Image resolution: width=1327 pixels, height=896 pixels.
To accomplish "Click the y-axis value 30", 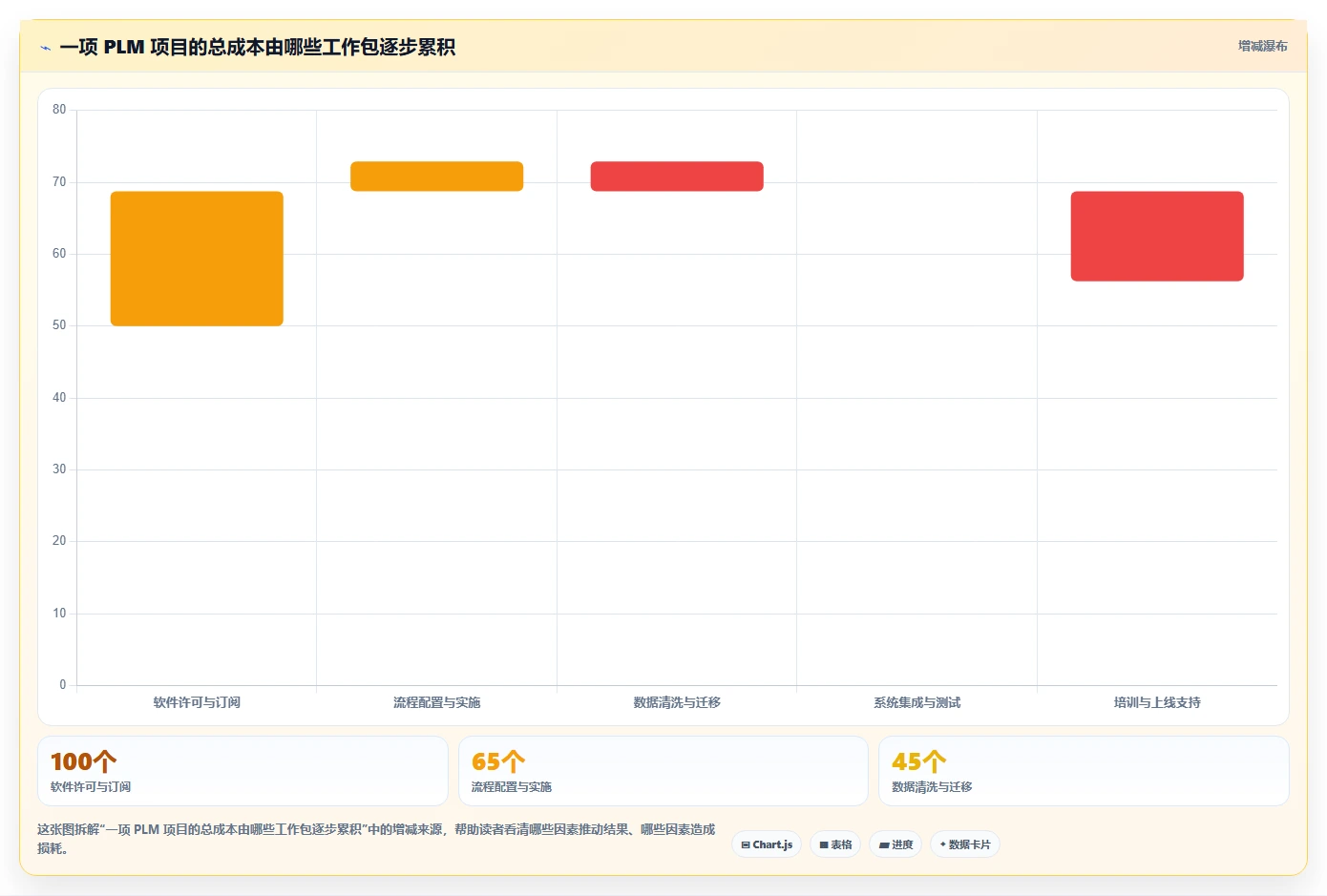I will (x=59, y=469).
